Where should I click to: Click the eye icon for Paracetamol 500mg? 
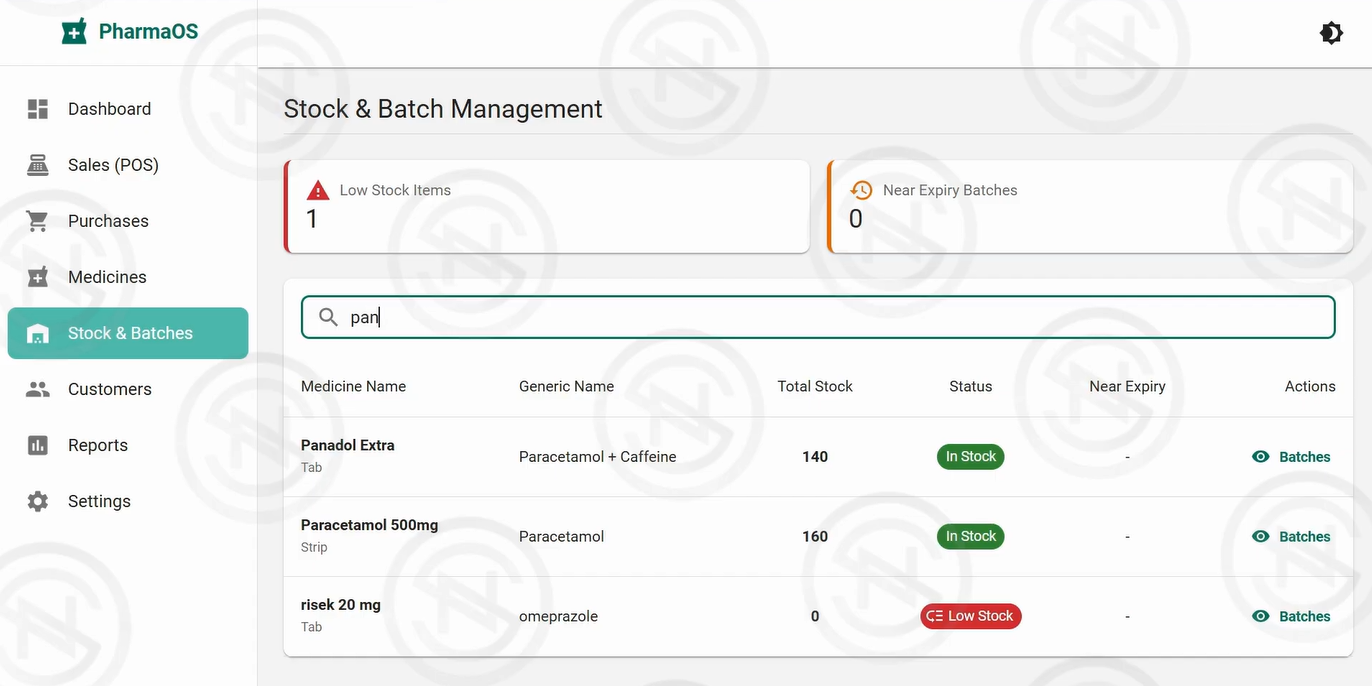tap(1261, 536)
